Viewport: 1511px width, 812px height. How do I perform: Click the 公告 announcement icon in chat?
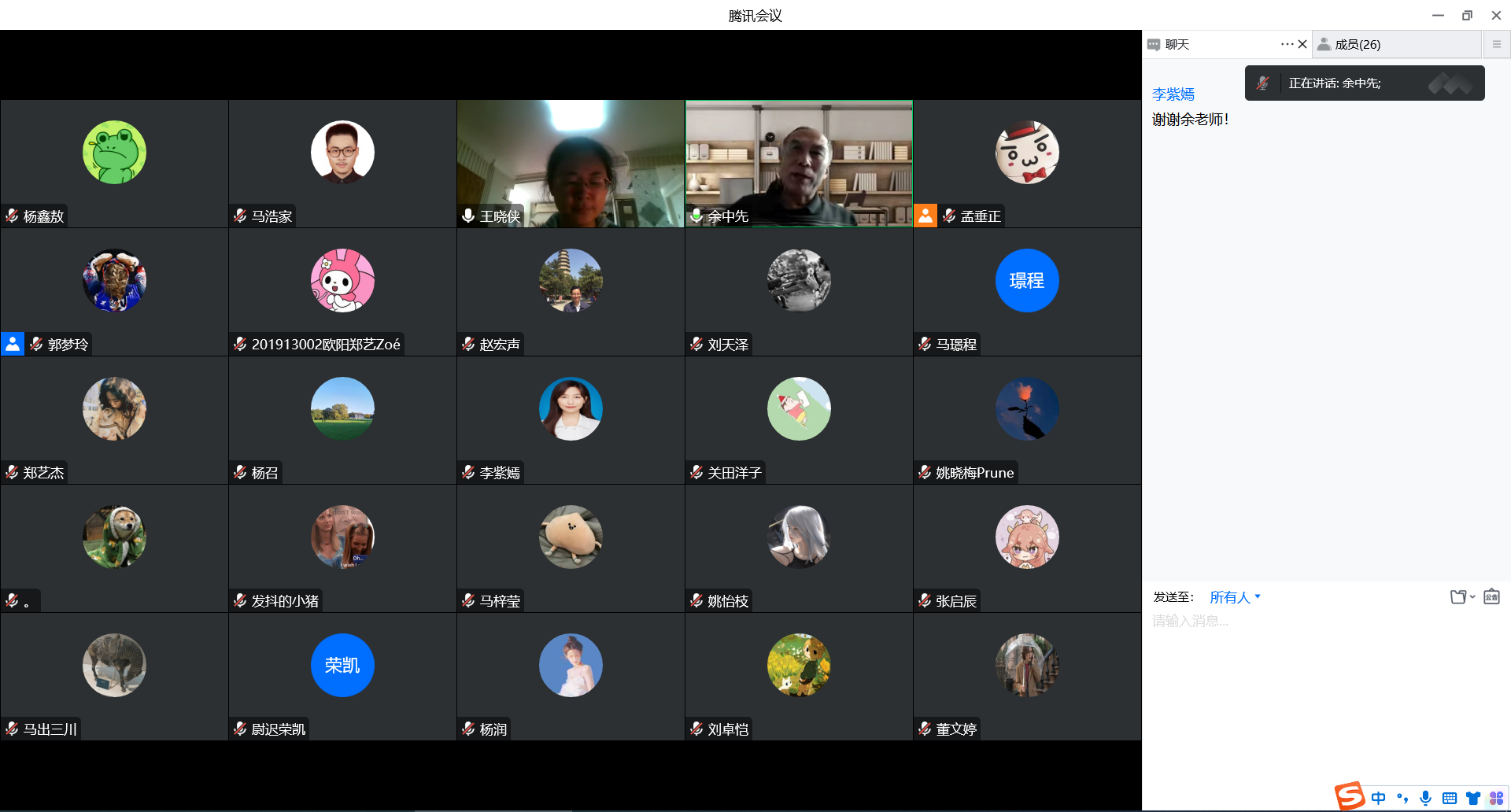tap(1491, 597)
